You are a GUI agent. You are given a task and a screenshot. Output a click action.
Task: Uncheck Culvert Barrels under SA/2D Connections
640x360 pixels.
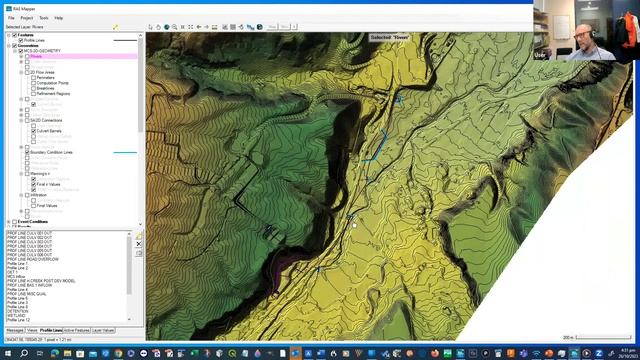click(x=33, y=131)
